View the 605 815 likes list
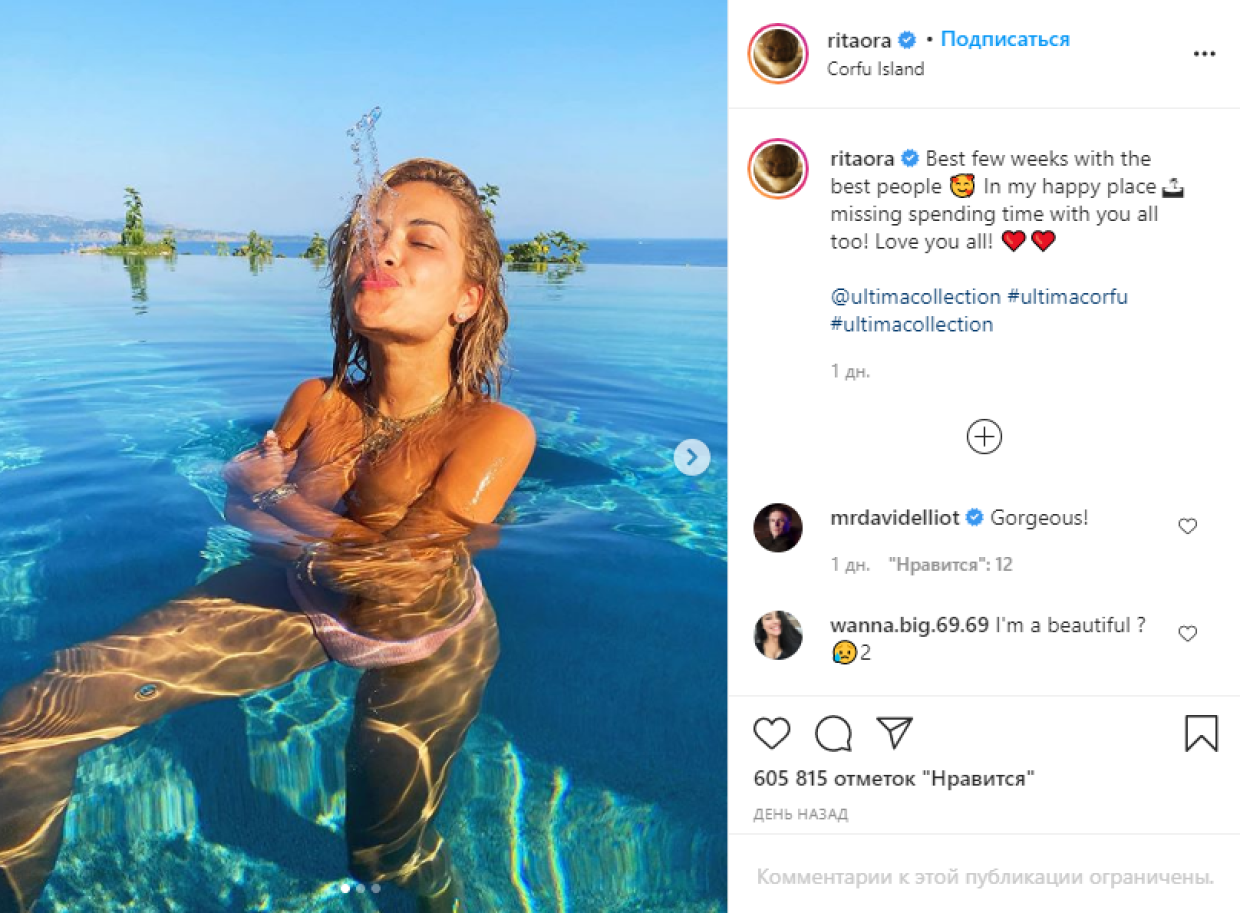This screenshot has height=913, width=1240. [893, 779]
